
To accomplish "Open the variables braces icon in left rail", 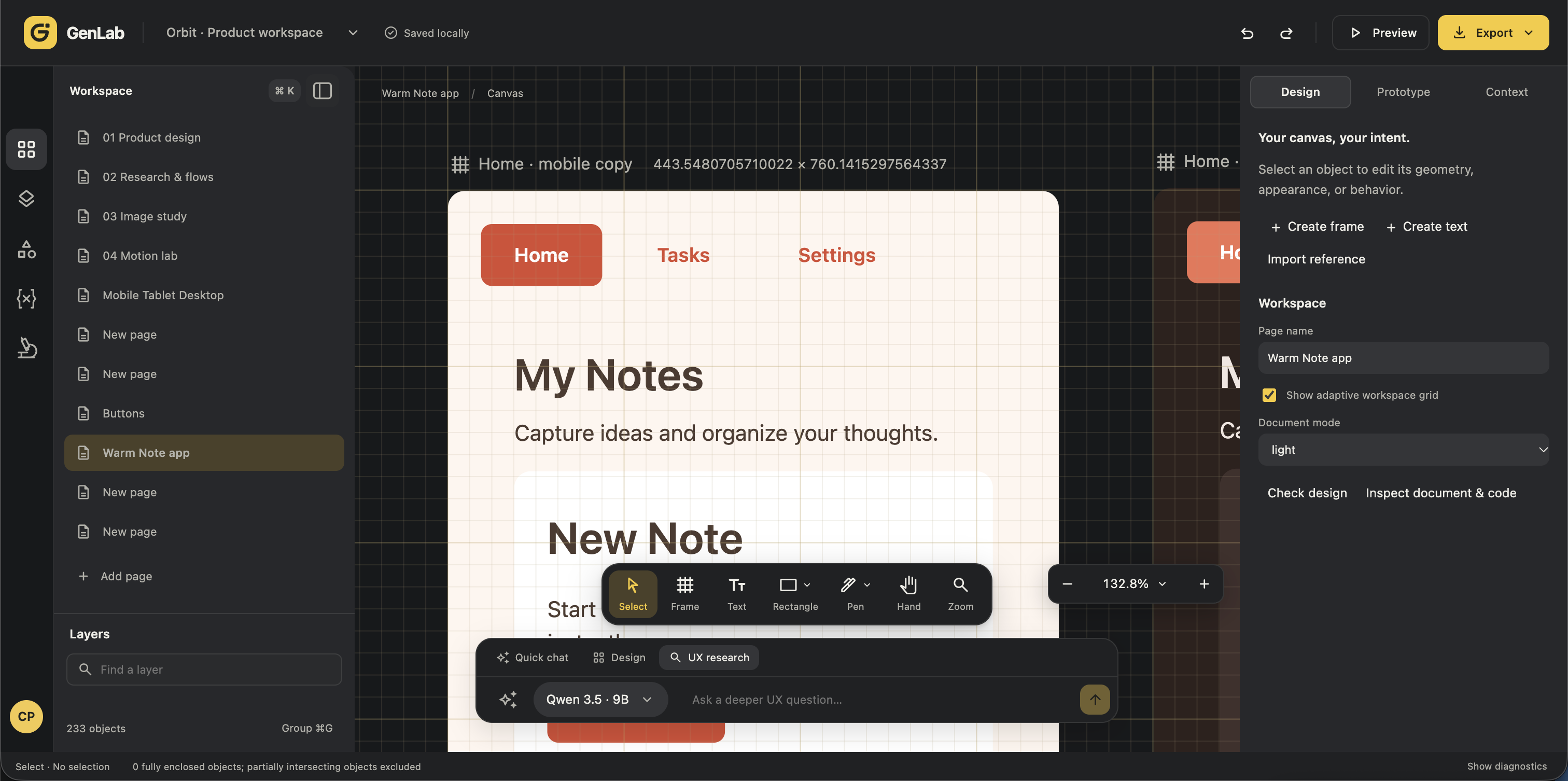I will (26, 298).
